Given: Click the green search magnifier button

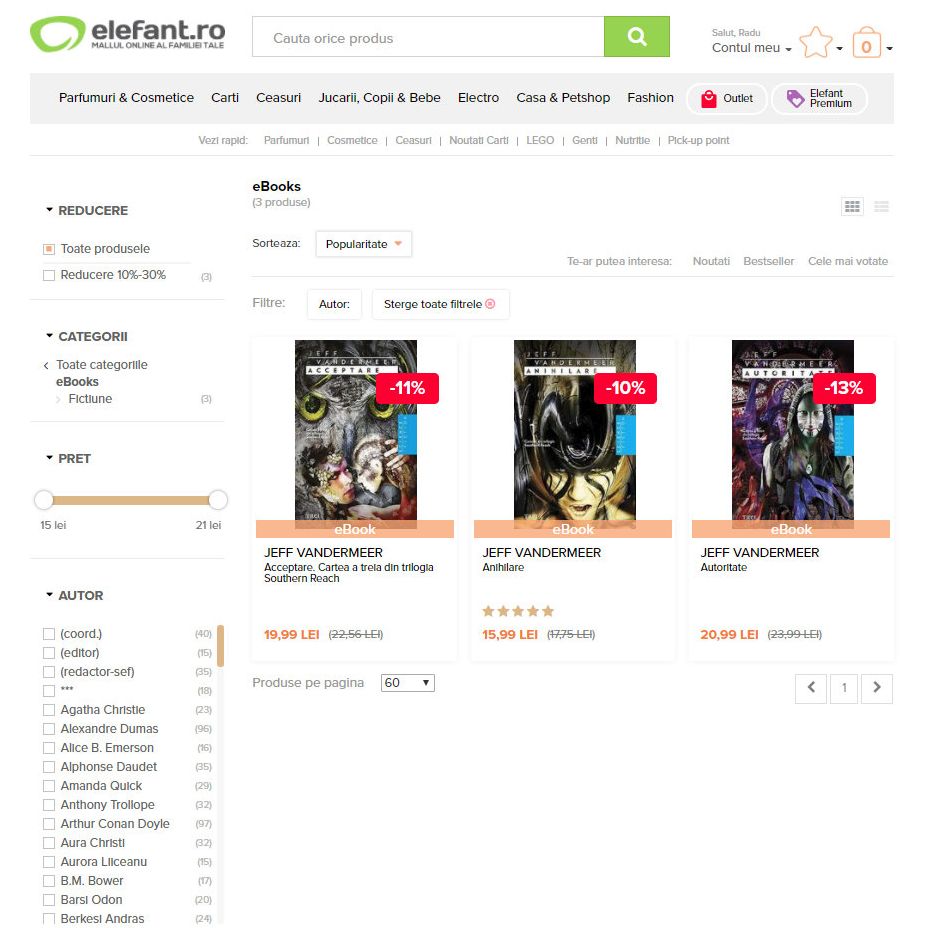Looking at the screenshot, I should [636, 37].
